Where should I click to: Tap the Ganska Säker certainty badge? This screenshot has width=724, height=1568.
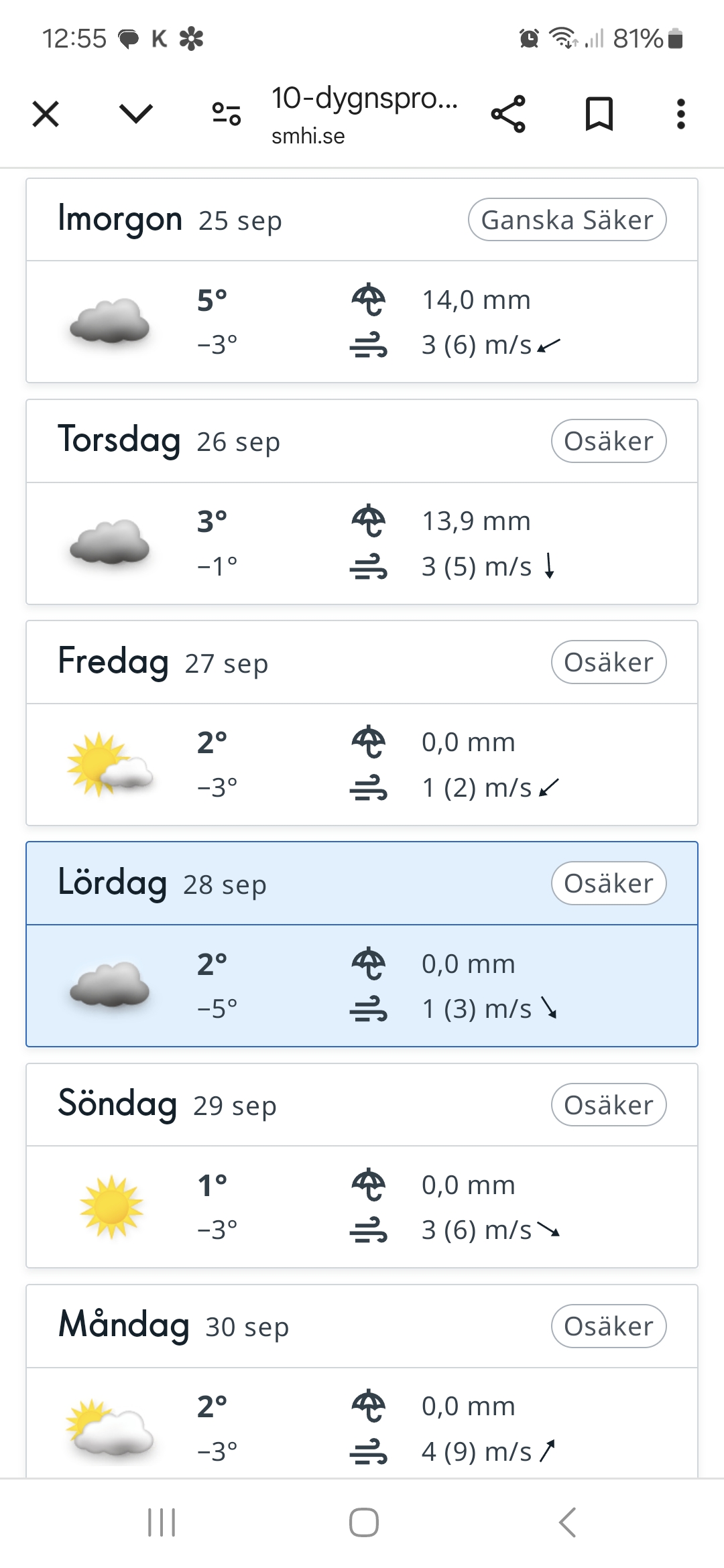point(567,220)
